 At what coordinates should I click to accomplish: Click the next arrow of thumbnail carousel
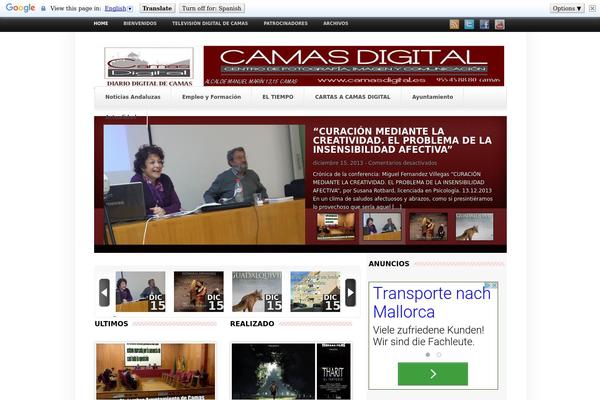(351, 292)
